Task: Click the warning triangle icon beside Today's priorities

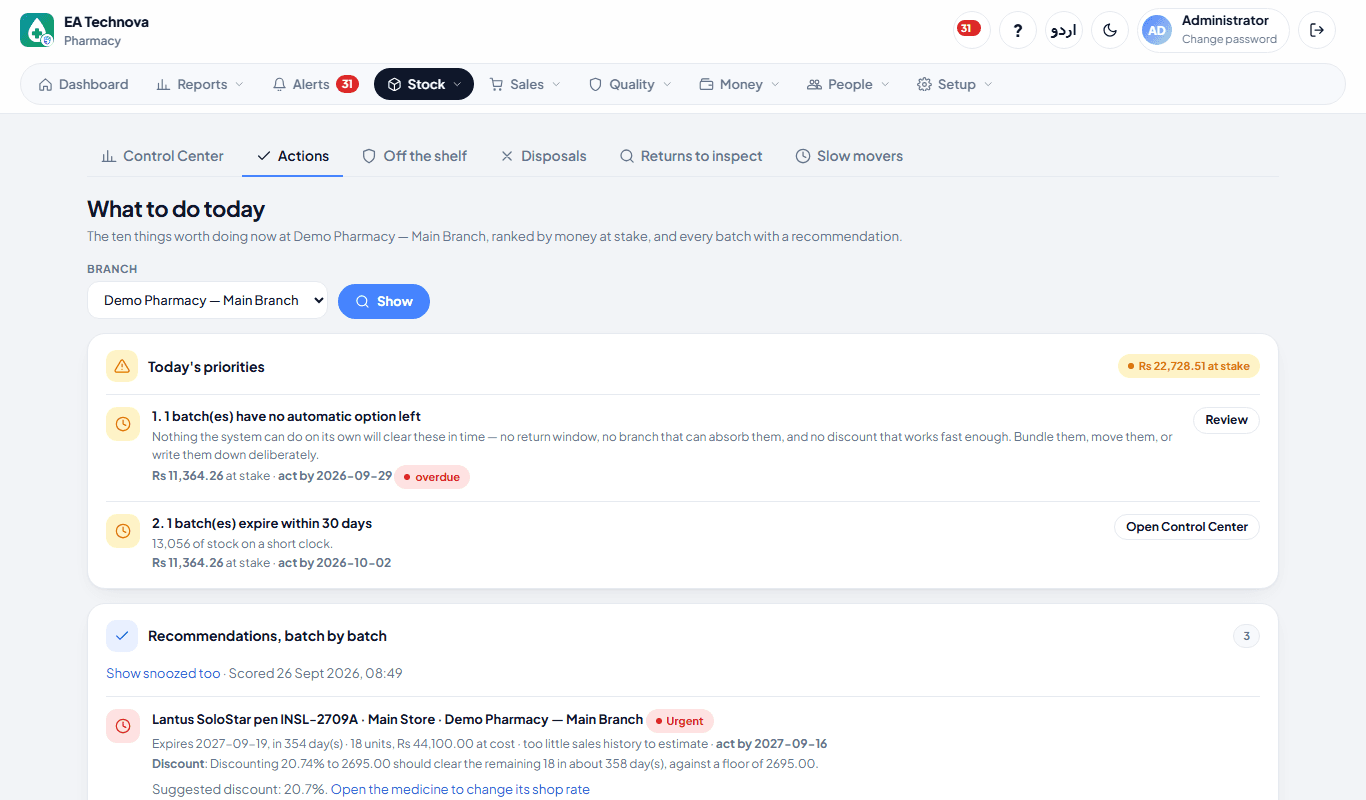Action: point(122,366)
